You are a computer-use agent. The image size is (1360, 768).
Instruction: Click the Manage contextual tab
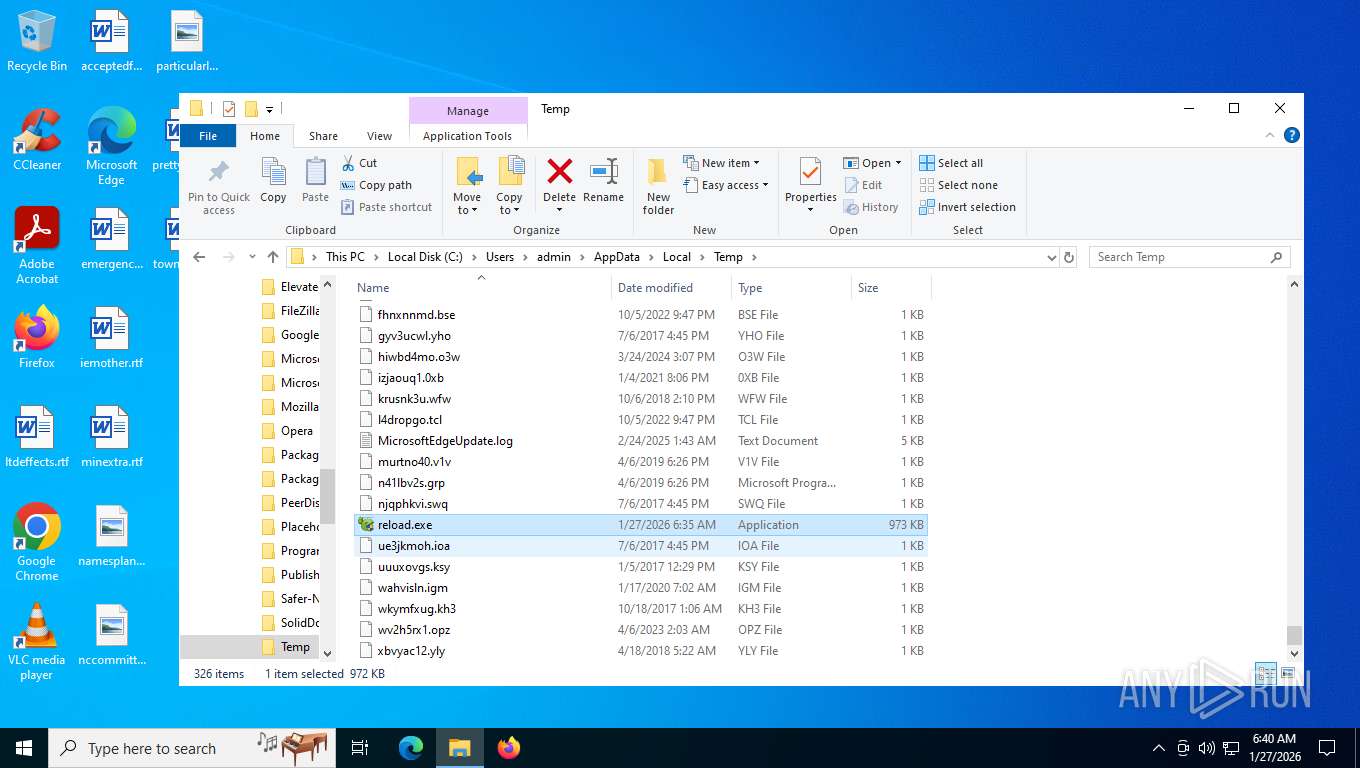(x=468, y=111)
